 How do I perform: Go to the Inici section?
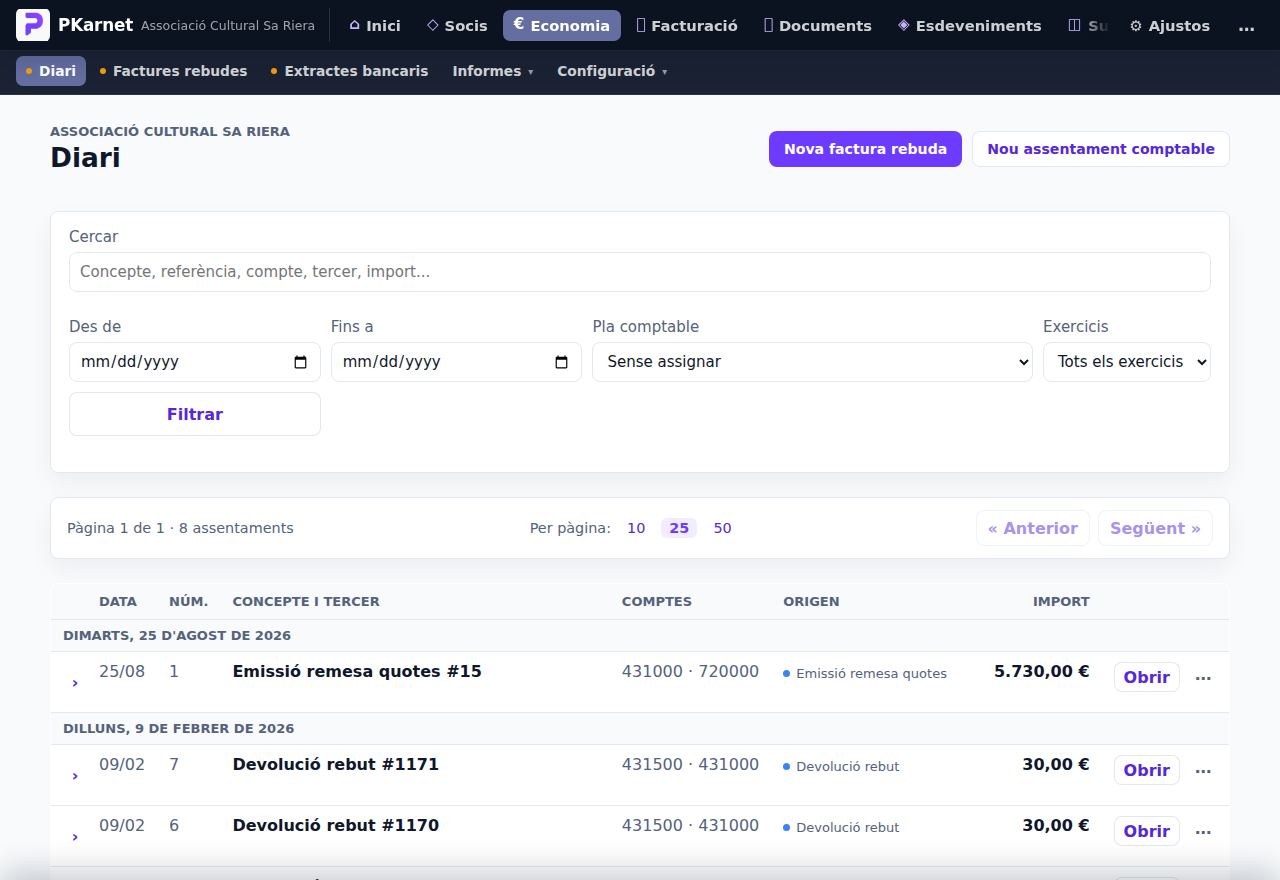tap(374, 26)
